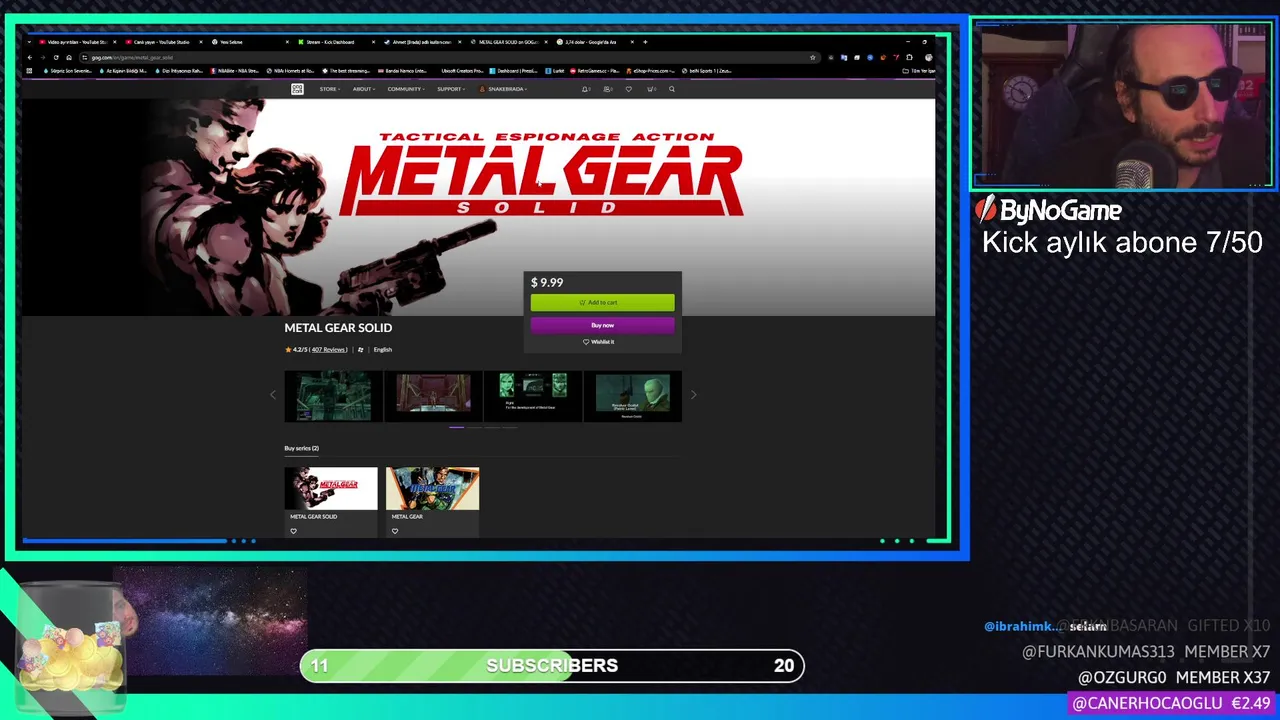1280x720 pixels.
Task: Show next screenshots with right carousel arrow
Action: point(693,395)
